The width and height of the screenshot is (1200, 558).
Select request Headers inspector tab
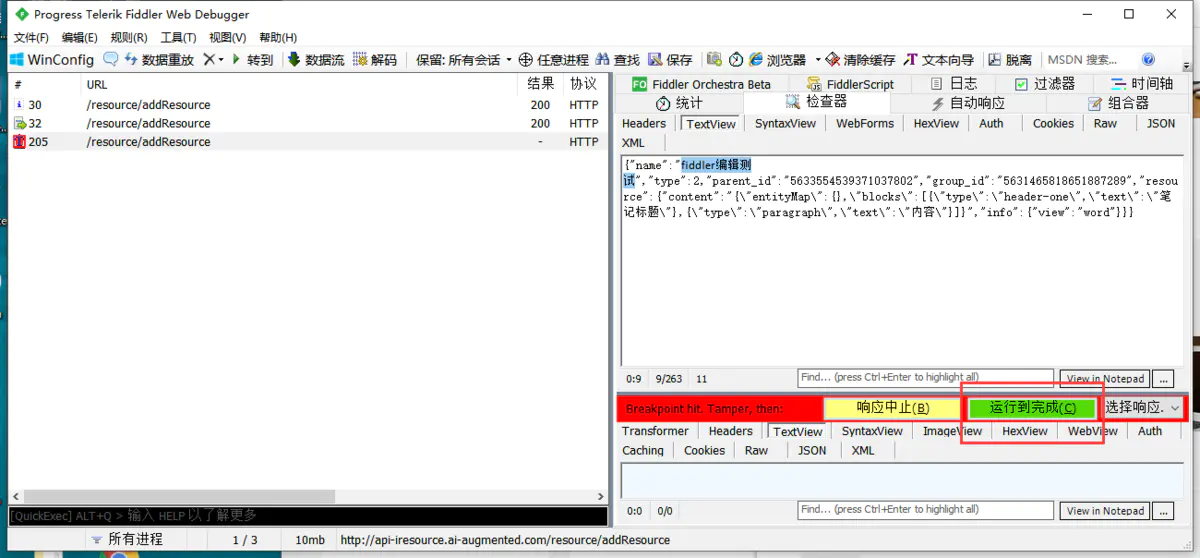click(643, 123)
